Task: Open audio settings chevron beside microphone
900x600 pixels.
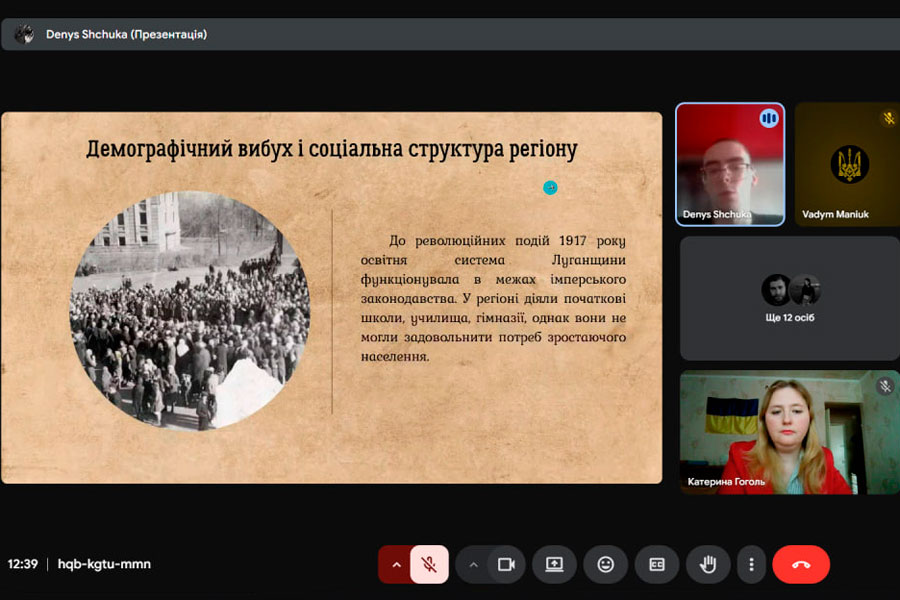Action: [x=396, y=564]
